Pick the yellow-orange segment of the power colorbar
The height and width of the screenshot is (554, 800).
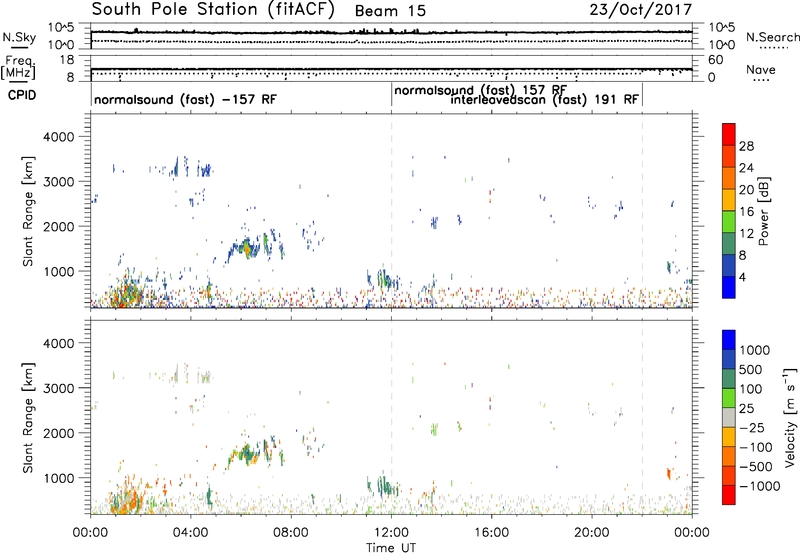pyautogui.click(x=729, y=200)
